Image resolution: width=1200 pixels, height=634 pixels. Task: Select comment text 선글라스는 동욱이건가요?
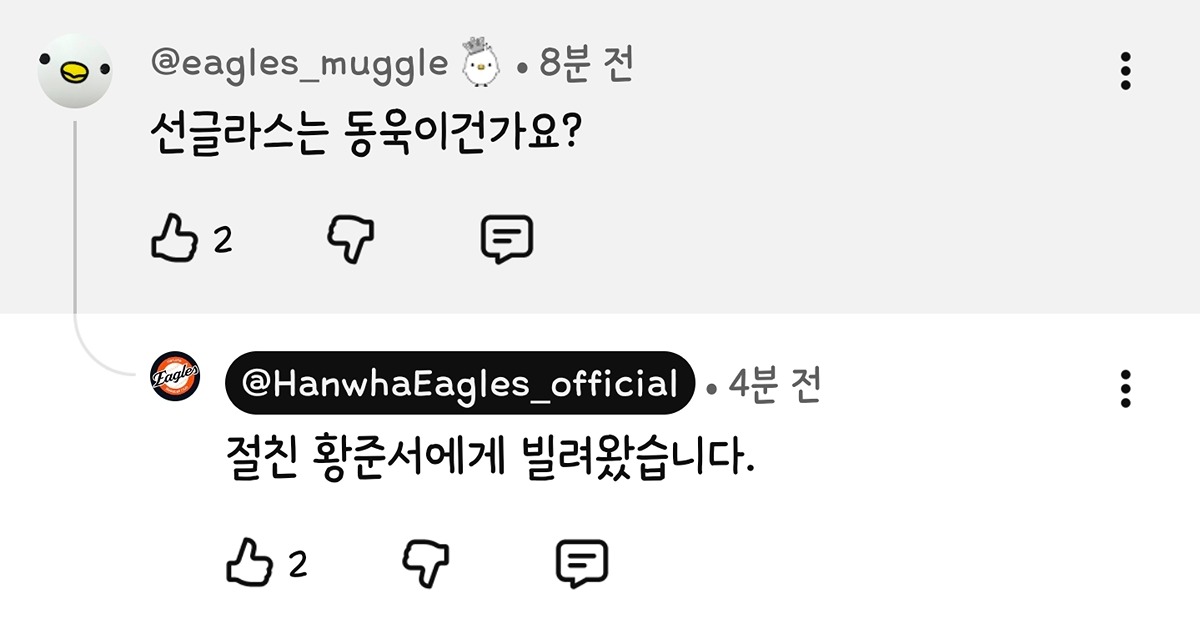366,134
